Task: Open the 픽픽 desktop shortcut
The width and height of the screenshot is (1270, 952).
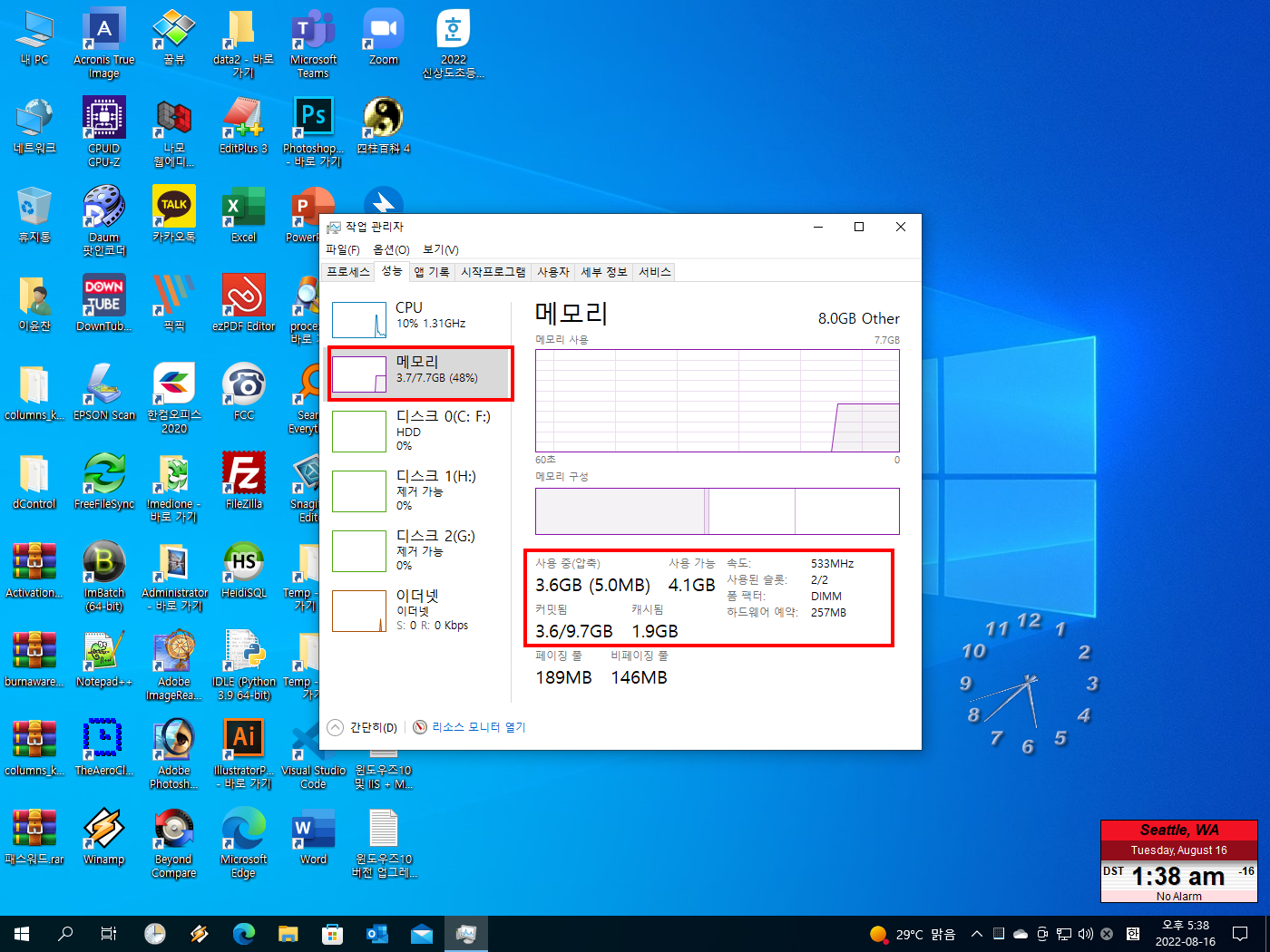Action: [x=174, y=305]
